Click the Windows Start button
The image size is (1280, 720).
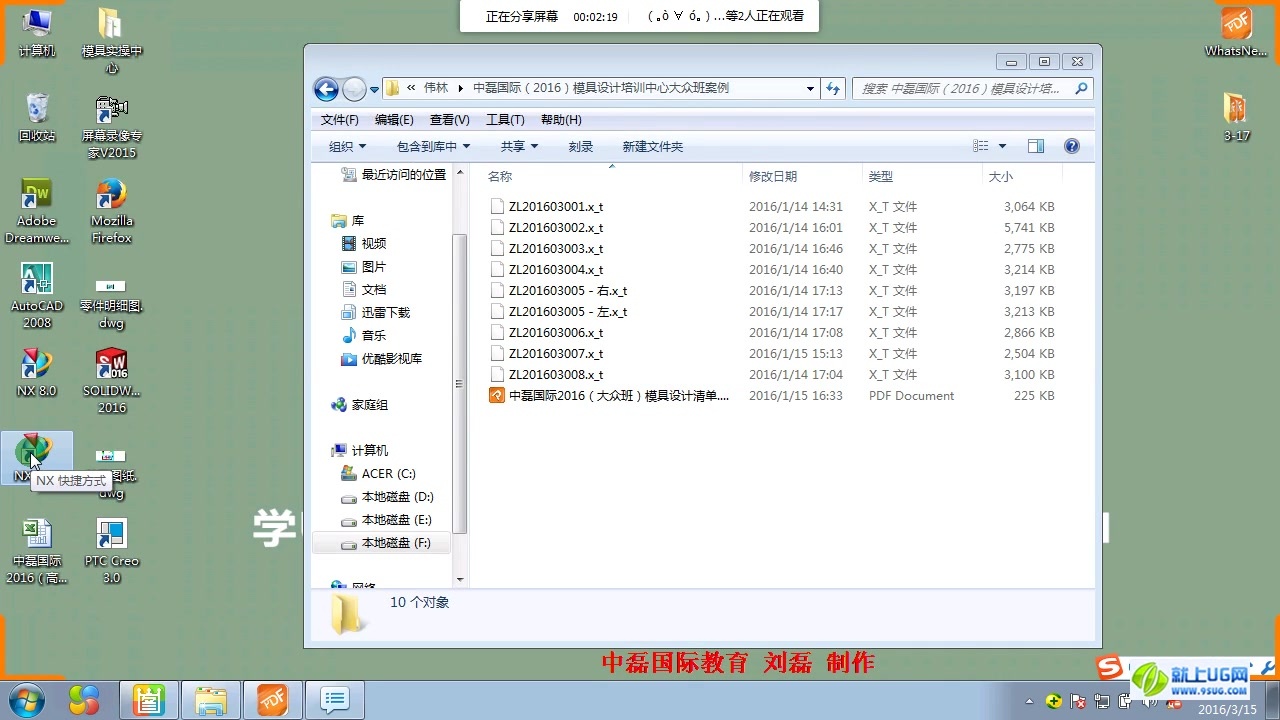(27, 700)
